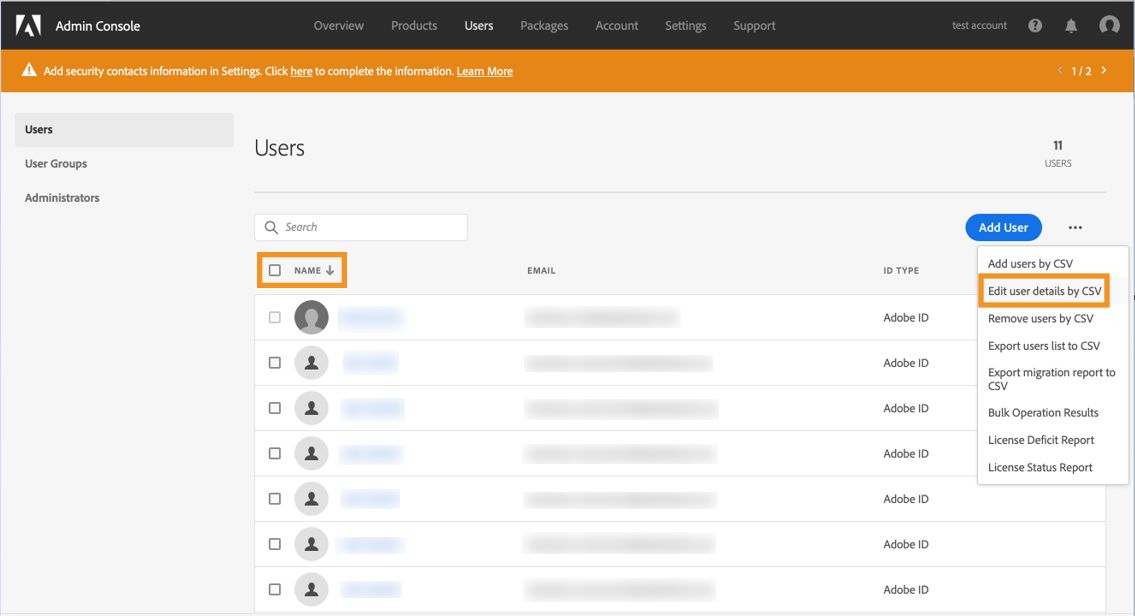Focus the Search users field
This screenshot has width=1135, height=616.
click(360, 227)
